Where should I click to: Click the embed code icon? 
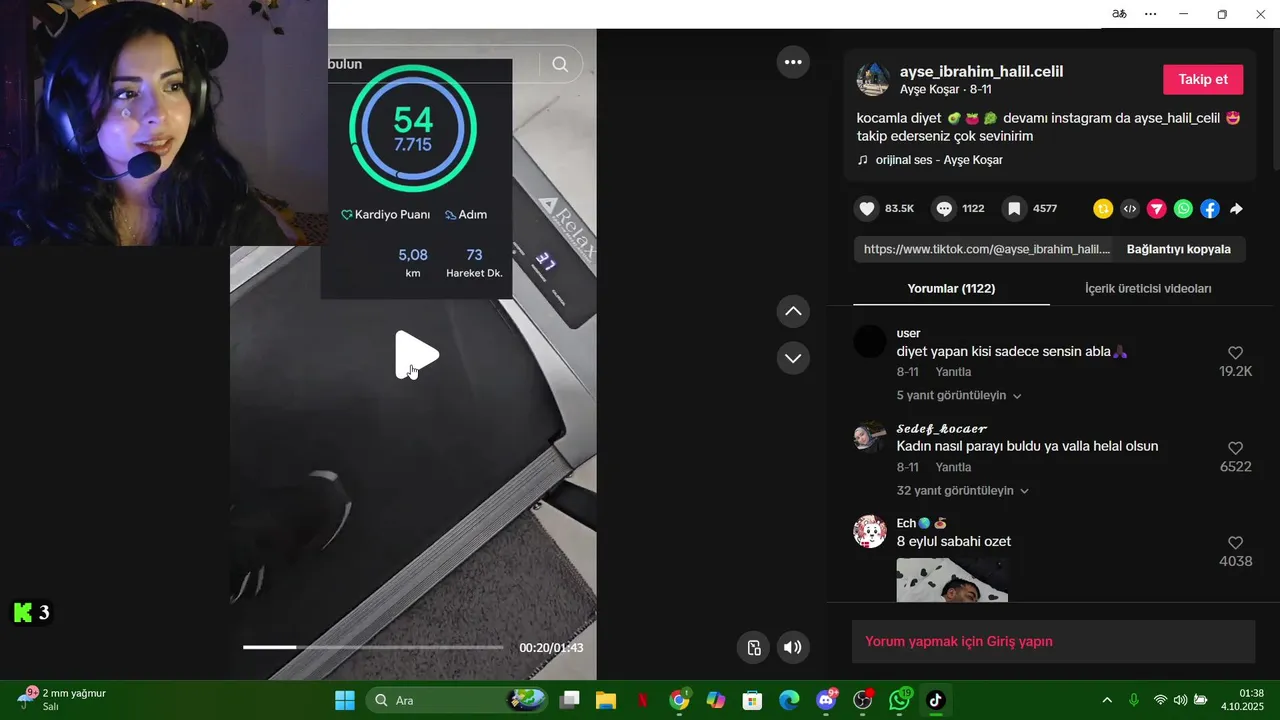pos(1130,209)
